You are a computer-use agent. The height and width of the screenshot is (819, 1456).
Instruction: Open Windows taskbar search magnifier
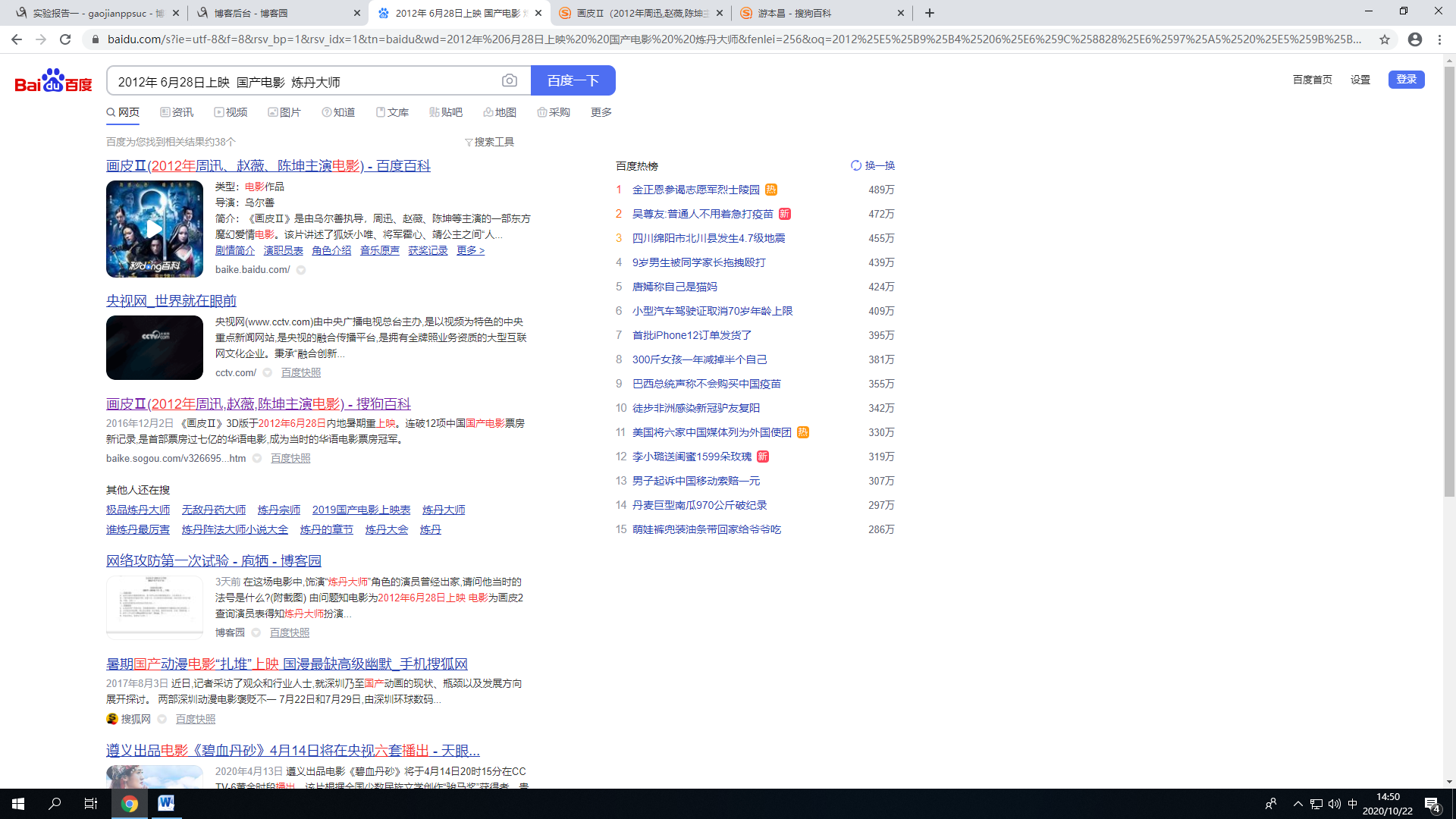(55, 803)
